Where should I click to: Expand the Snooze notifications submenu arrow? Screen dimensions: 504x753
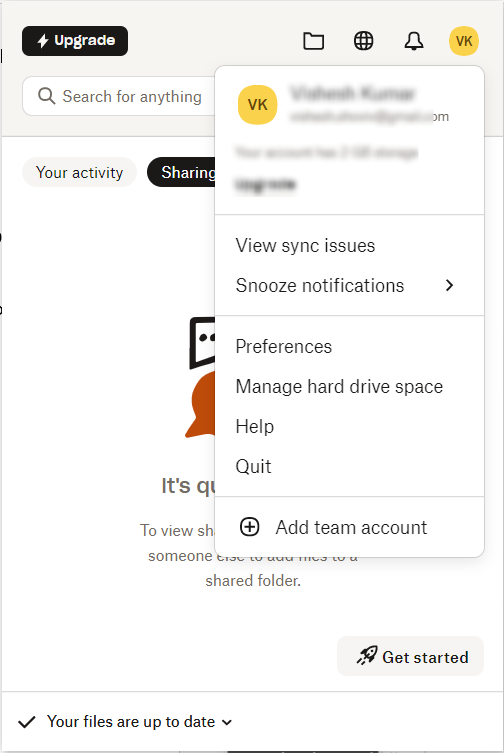point(449,285)
